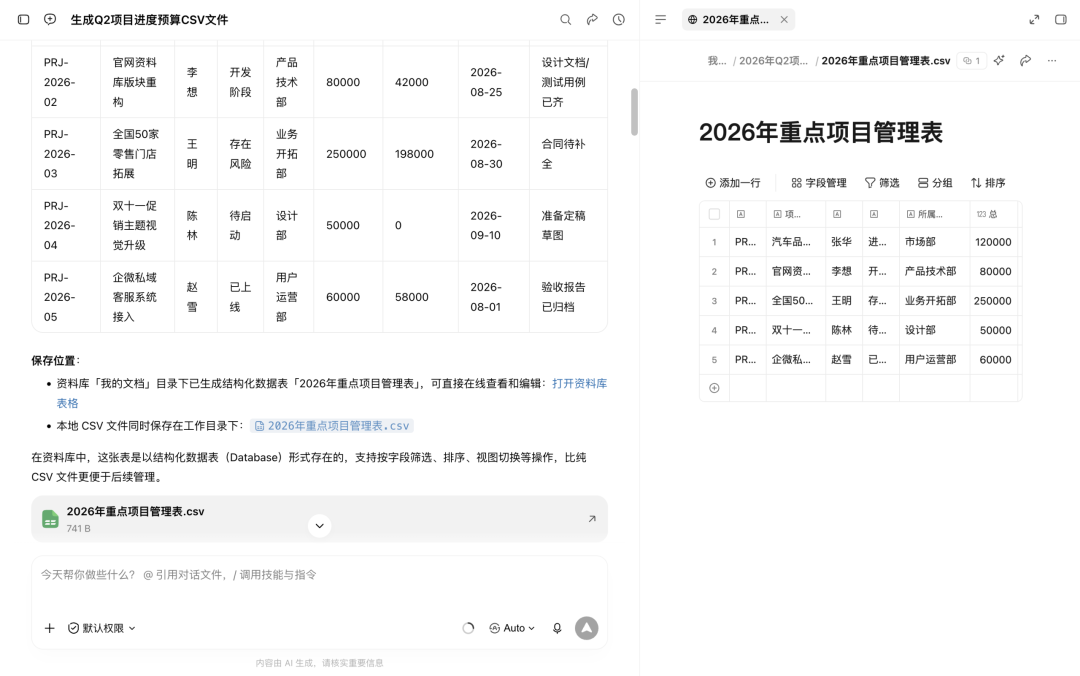Expand the document panel to fullscreen
Viewport: 1080px width, 676px height.
click(x=1035, y=19)
